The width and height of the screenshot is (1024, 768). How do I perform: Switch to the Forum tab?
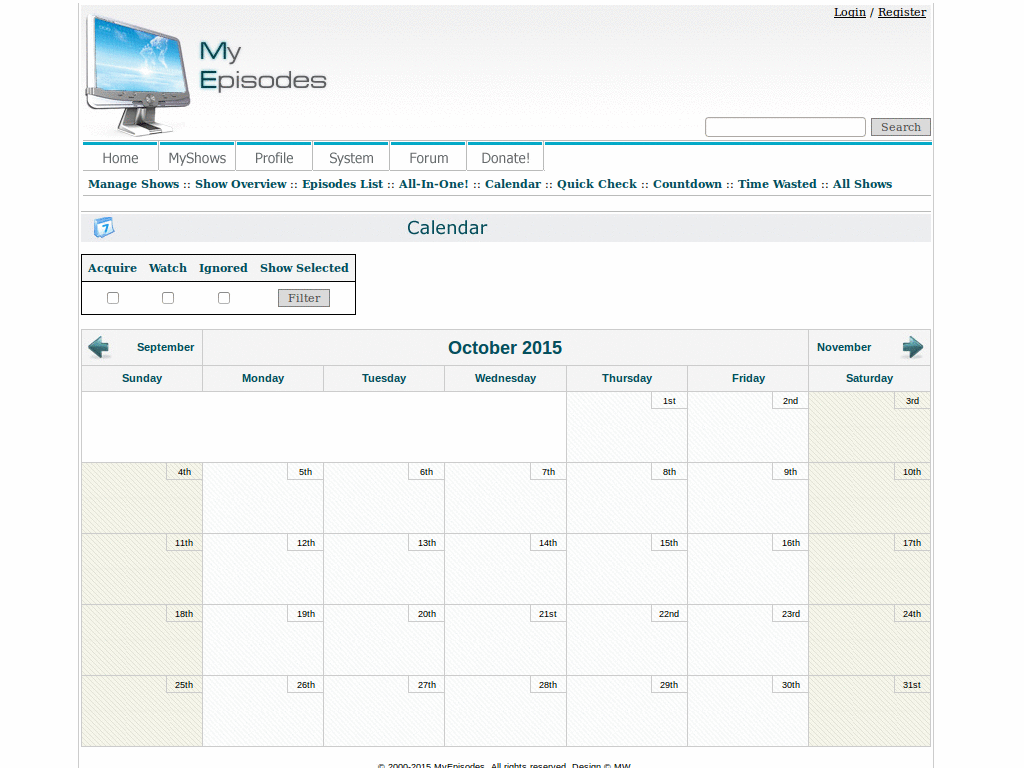[x=428, y=158]
